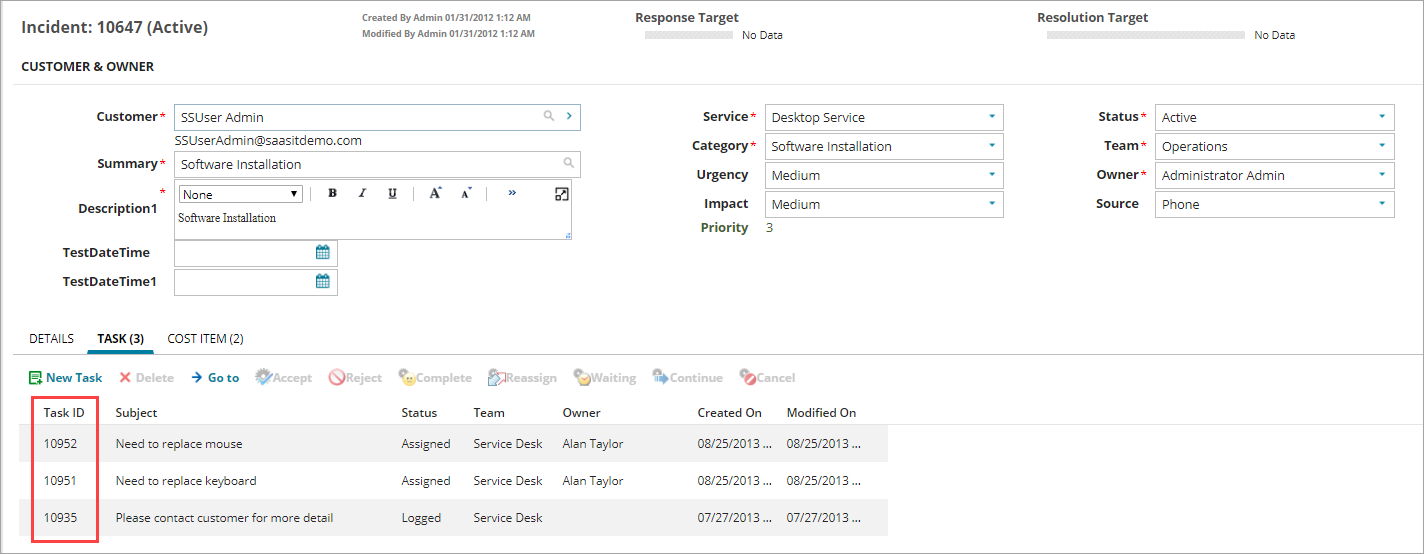Image resolution: width=1424 pixels, height=554 pixels.
Task: Click the New Task button
Action: coord(66,378)
